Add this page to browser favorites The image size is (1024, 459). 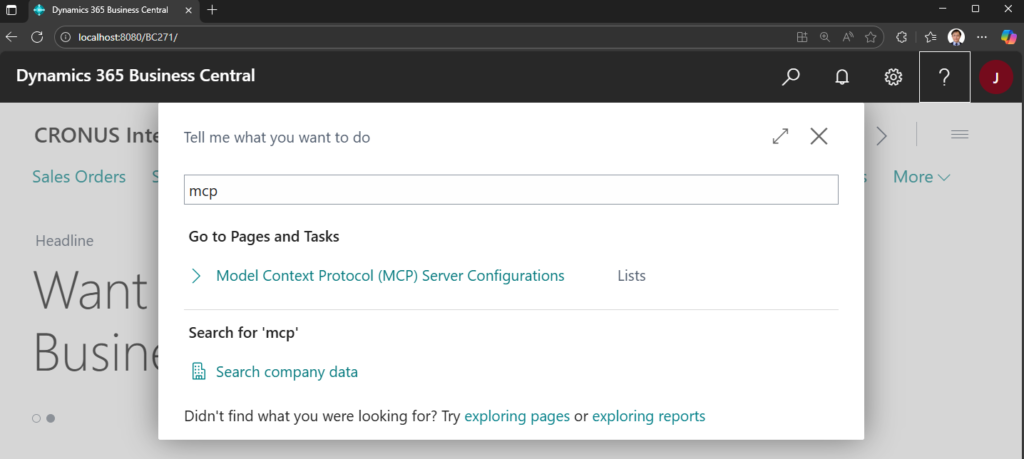(870, 36)
